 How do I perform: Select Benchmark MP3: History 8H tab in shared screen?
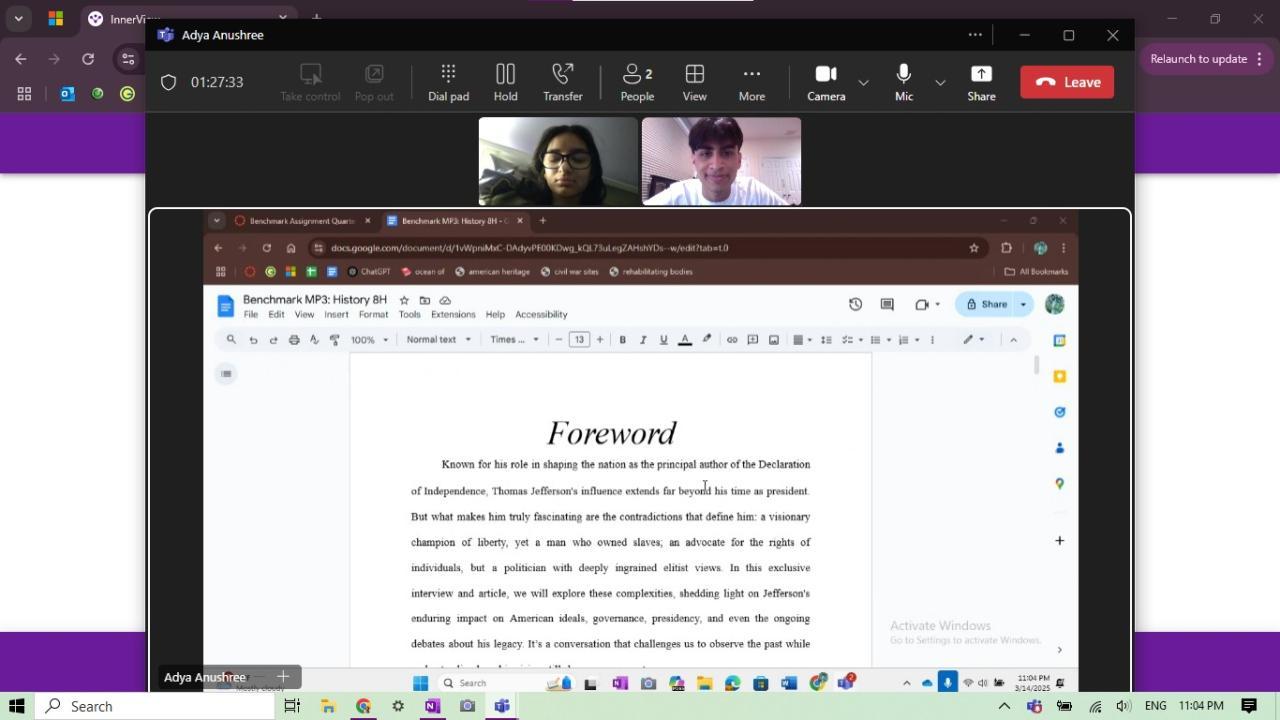[x=455, y=221]
